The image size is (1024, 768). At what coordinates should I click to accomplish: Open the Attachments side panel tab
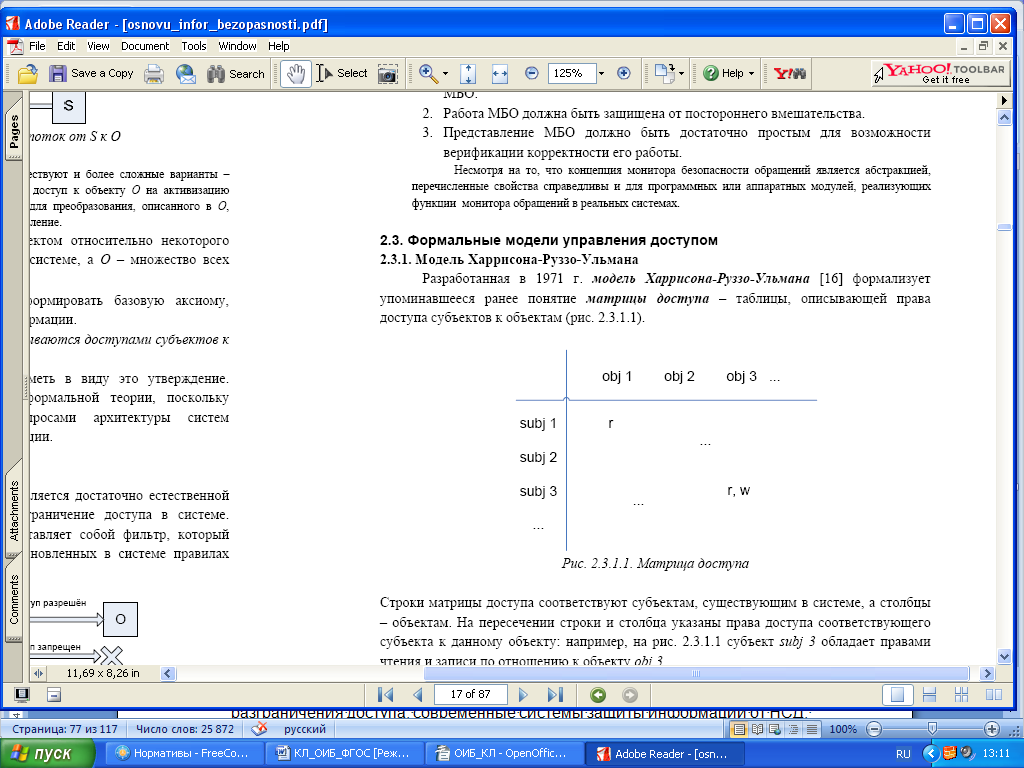click(x=14, y=511)
